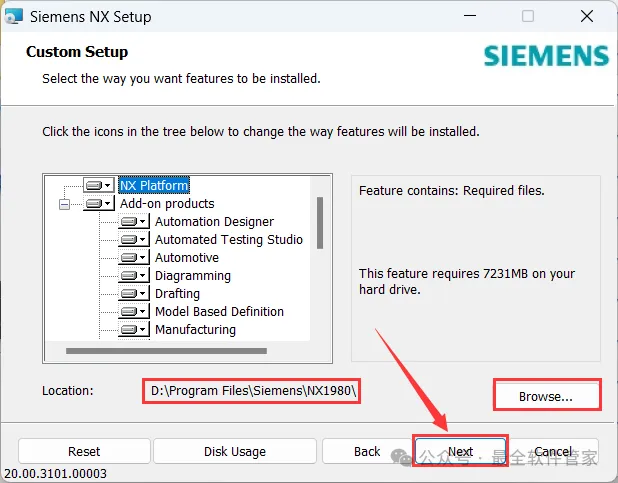618x483 pixels.
Task: Reset feature selections to defaults
Action: coord(84,451)
